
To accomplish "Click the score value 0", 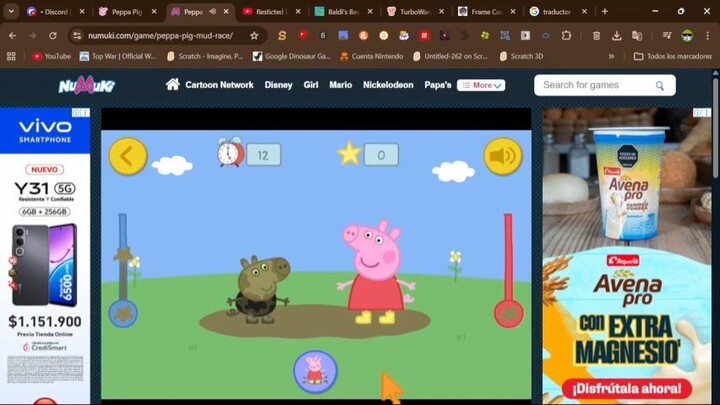I will tap(381, 155).
